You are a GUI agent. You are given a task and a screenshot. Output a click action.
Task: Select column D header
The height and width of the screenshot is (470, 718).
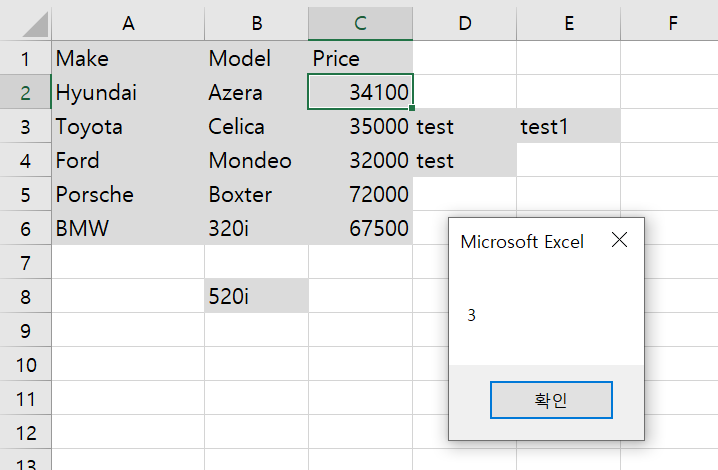465,23
